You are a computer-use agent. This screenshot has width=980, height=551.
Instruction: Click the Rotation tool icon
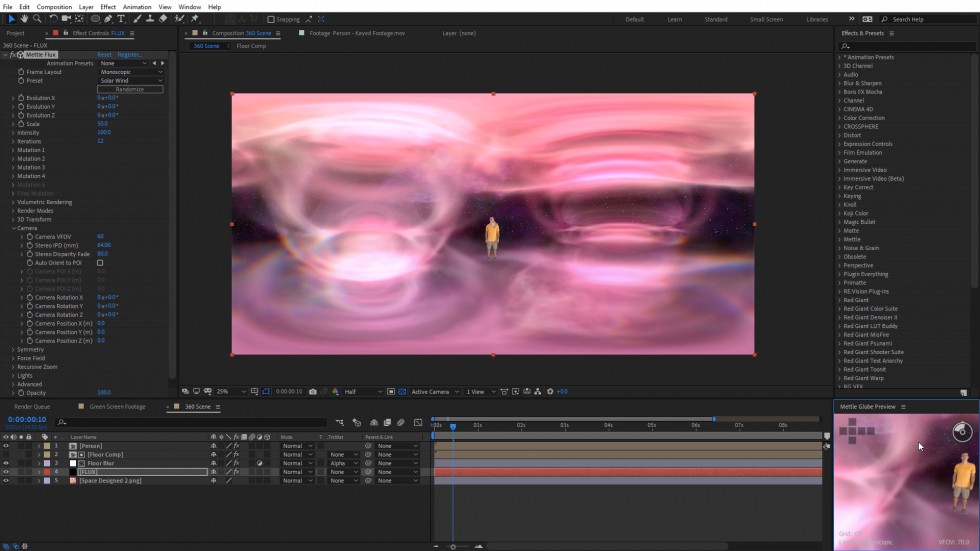(54, 19)
